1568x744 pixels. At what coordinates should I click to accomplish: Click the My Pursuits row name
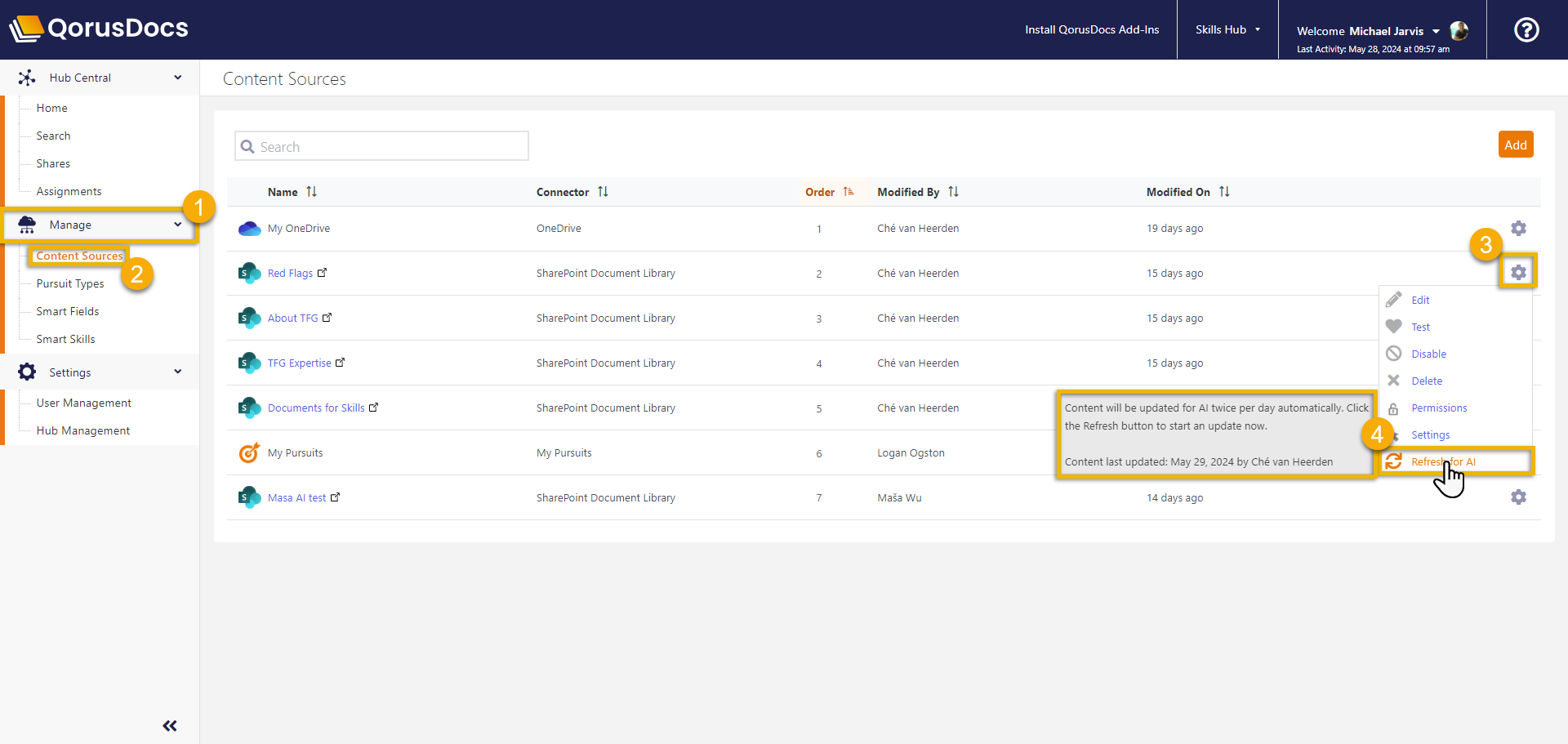click(295, 452)
